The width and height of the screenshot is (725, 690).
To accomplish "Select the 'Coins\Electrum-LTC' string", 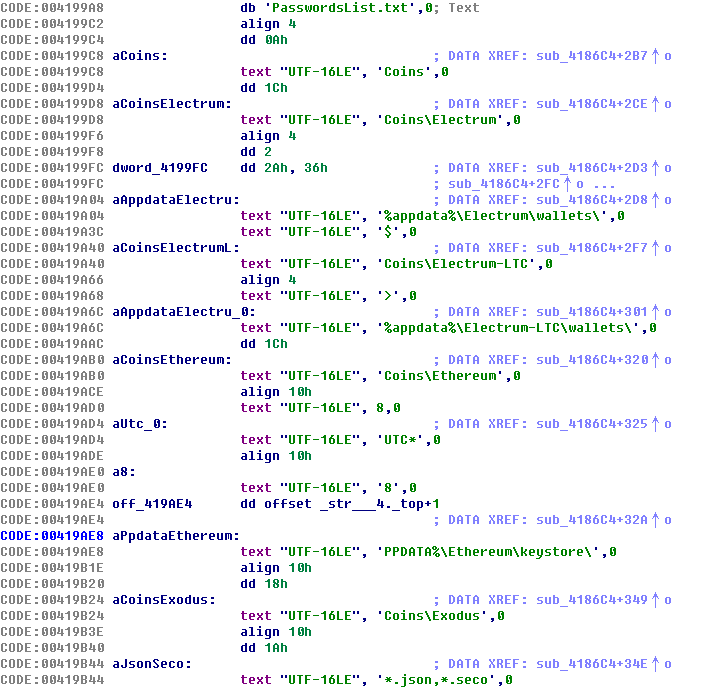I will coord(456,264).
